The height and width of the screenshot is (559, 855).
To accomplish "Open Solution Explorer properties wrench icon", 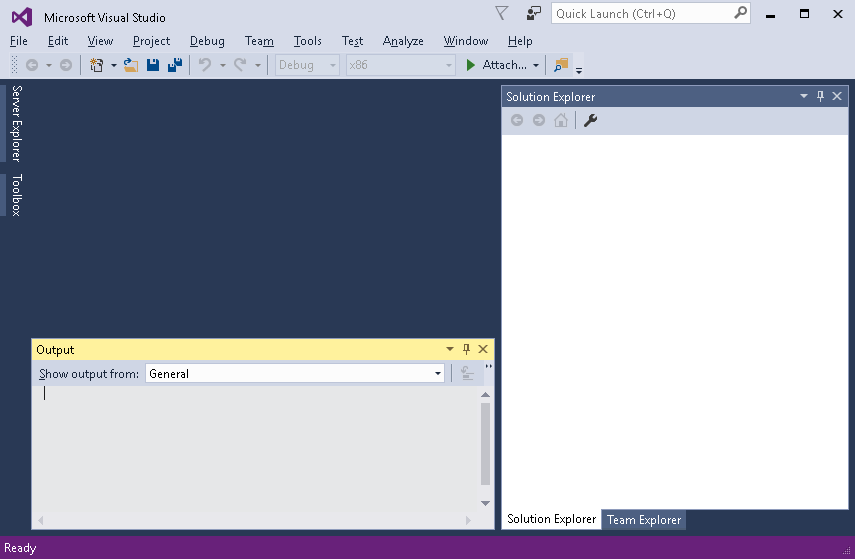I will 590,121.
